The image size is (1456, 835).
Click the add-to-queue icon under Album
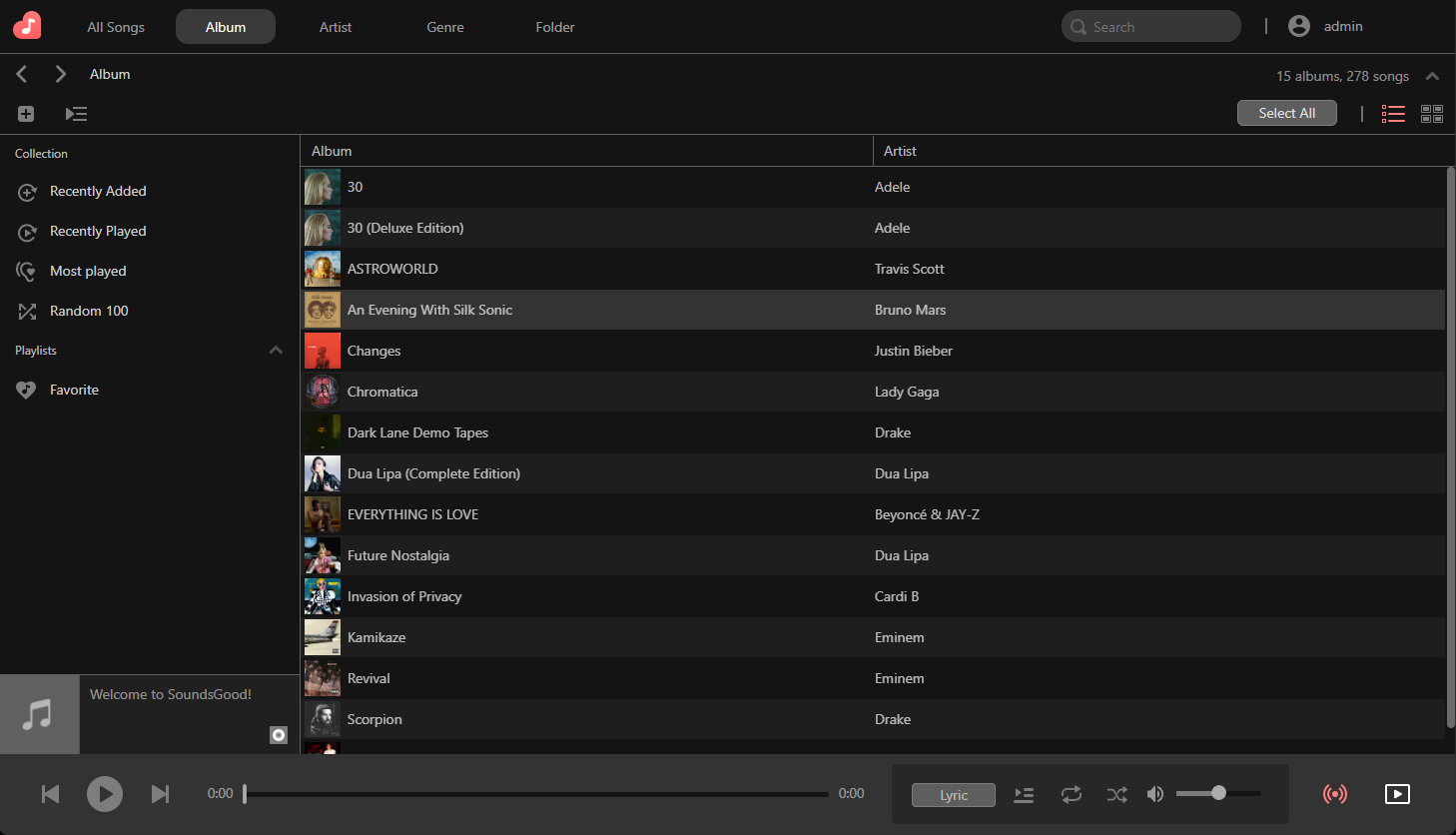76,114
